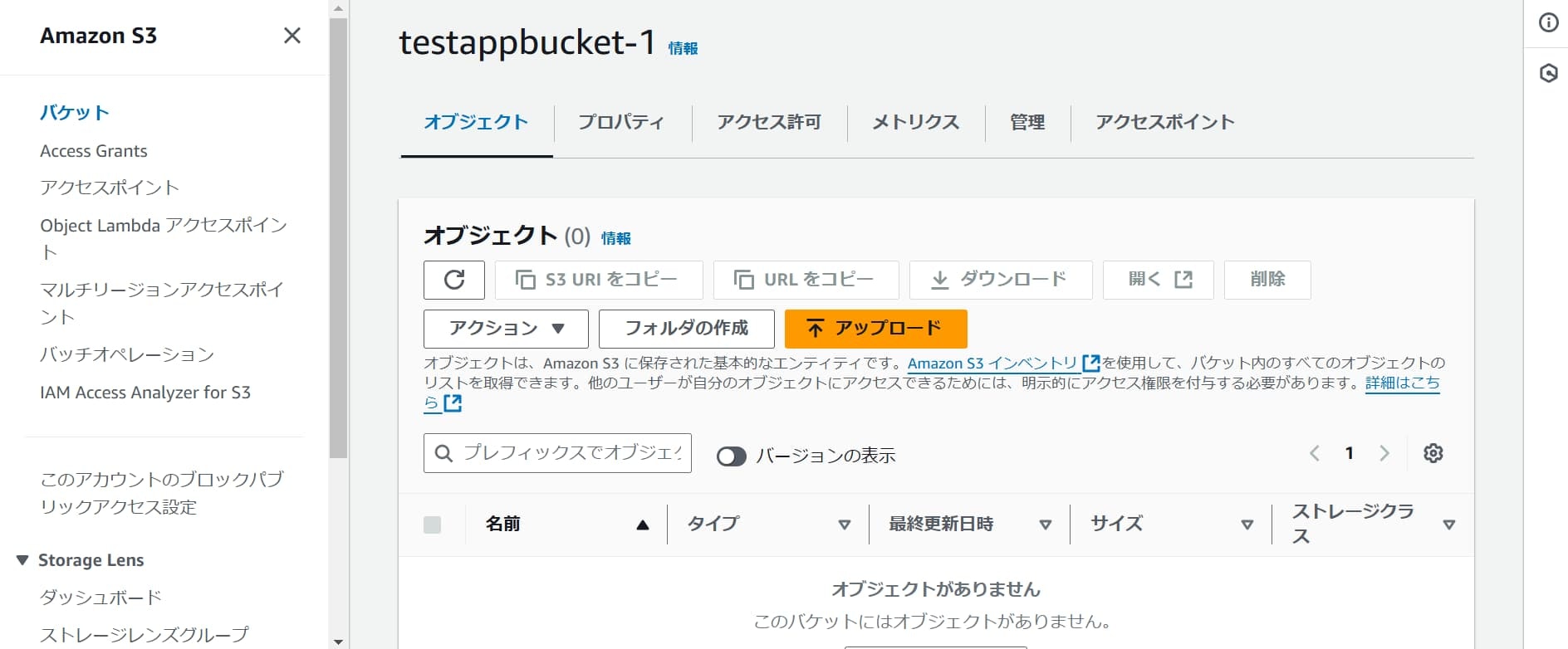Viewport: 1568px width, 649px height.
Task: Focus the prefix search input field
Action: click(x=557, y=453)
